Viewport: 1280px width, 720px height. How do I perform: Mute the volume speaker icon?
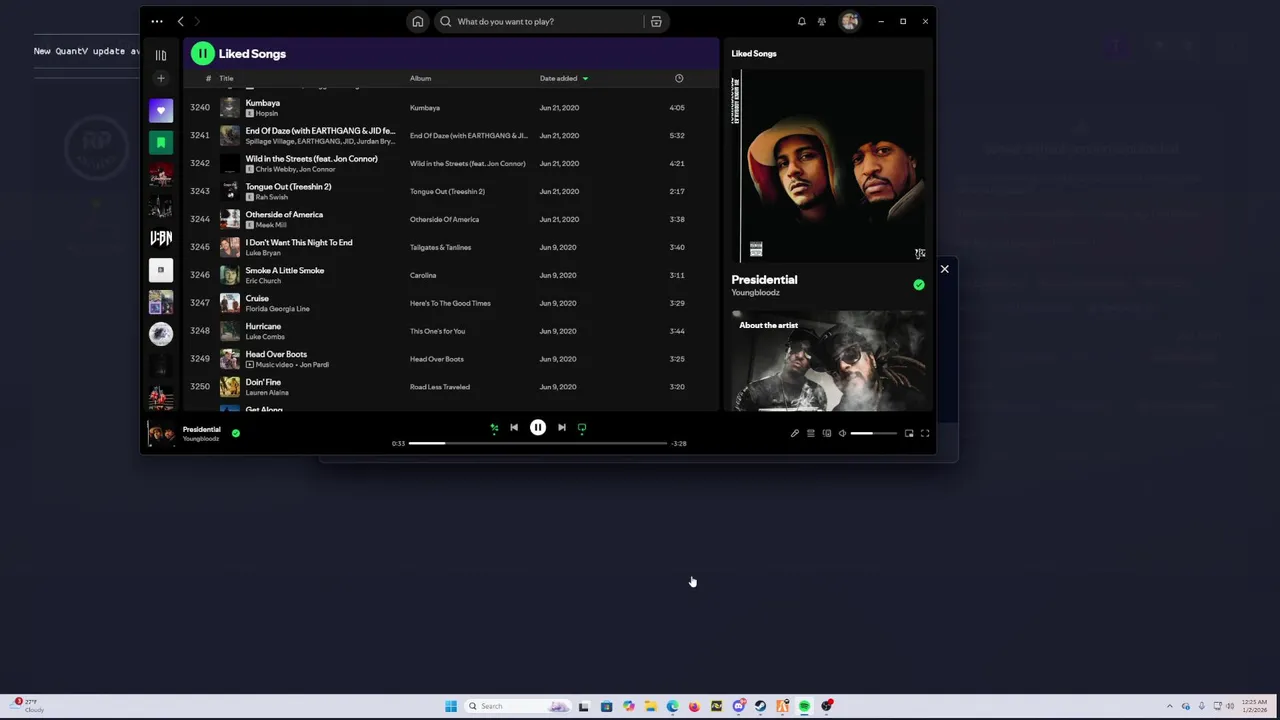point(842,433)
